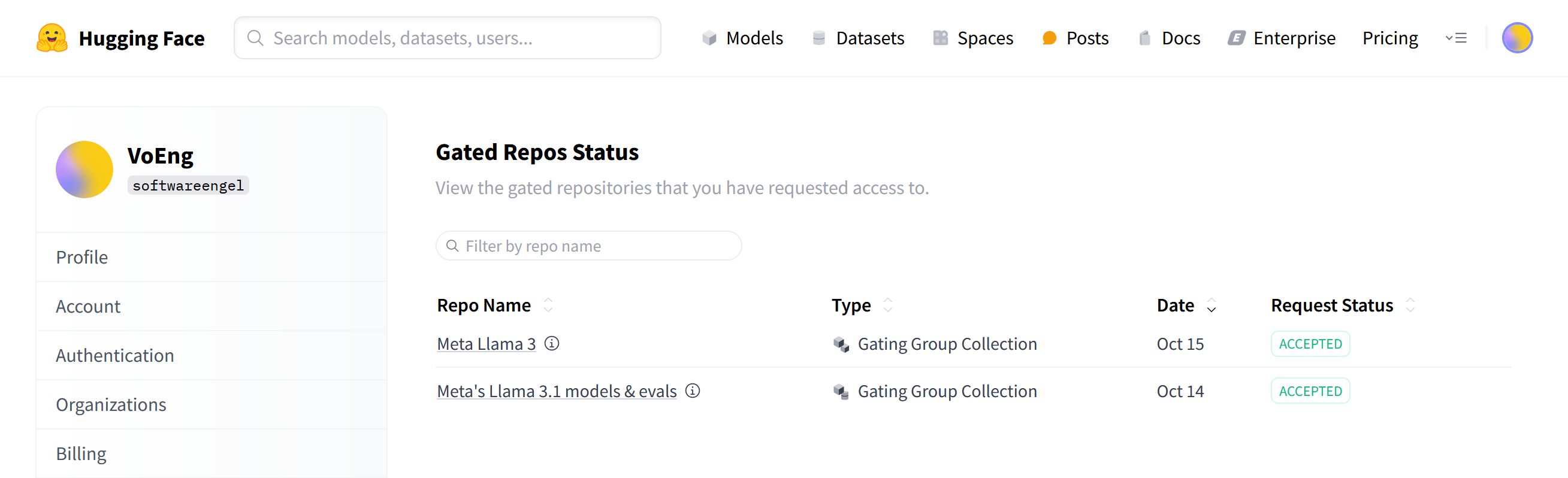The width and height of the screenshot is (1568, 478).
Task: Open the Models page via cube icon
Action: pyautogui.click(x=709, y=38)
